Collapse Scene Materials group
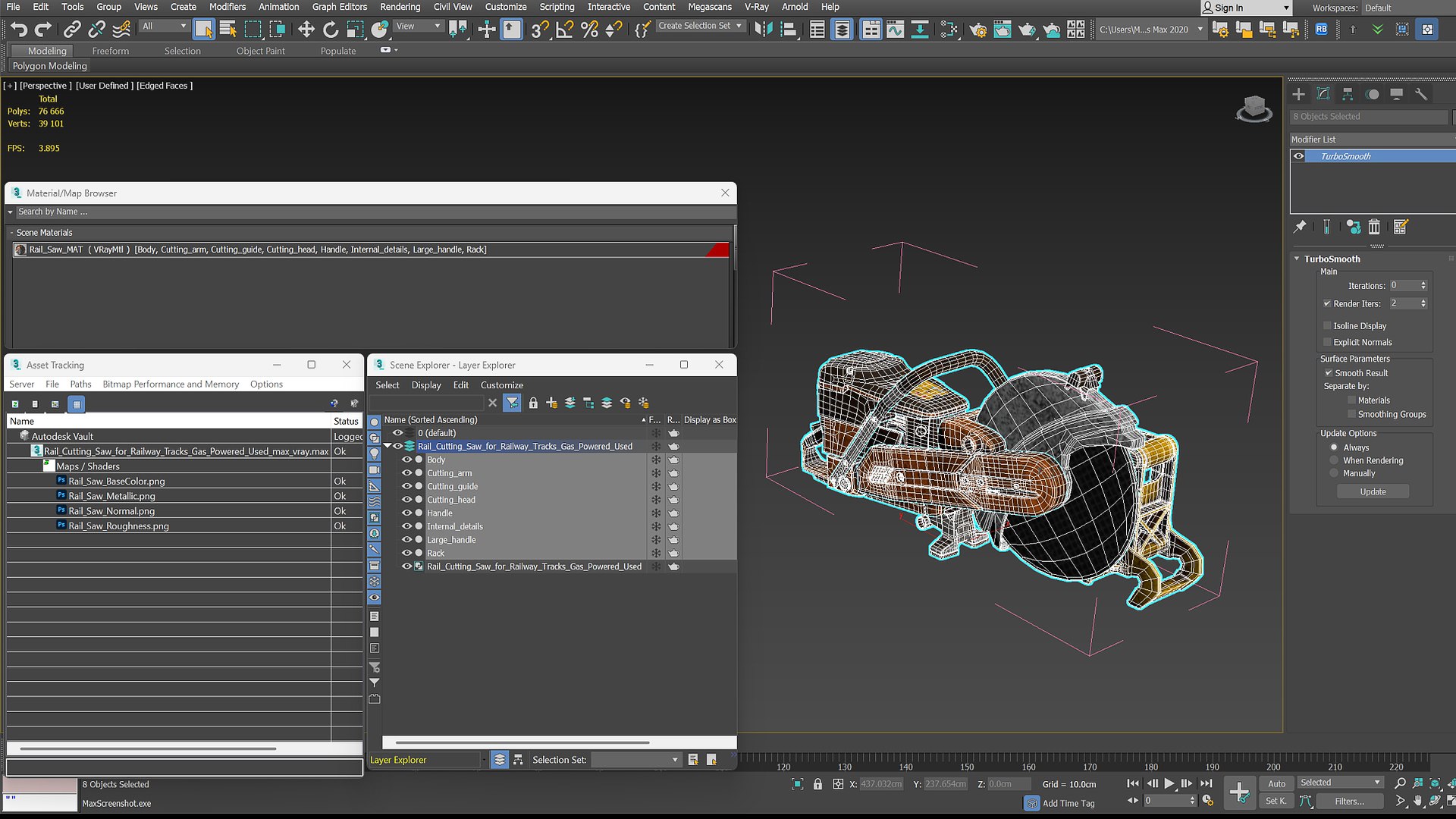 [11, 233]
